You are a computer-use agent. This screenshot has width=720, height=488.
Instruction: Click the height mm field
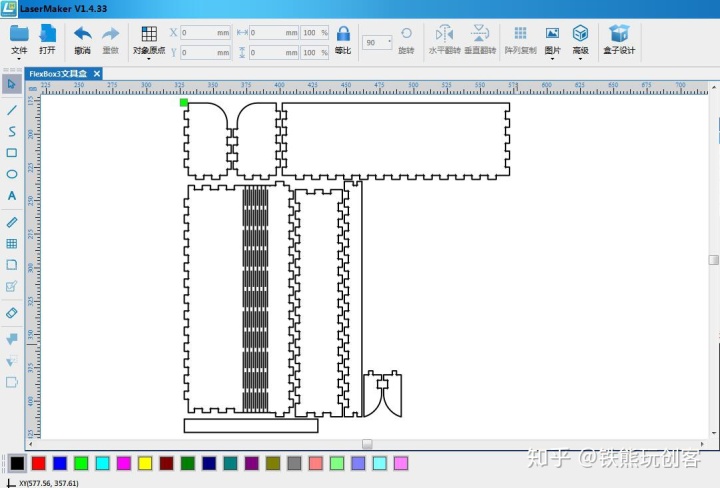274,52
